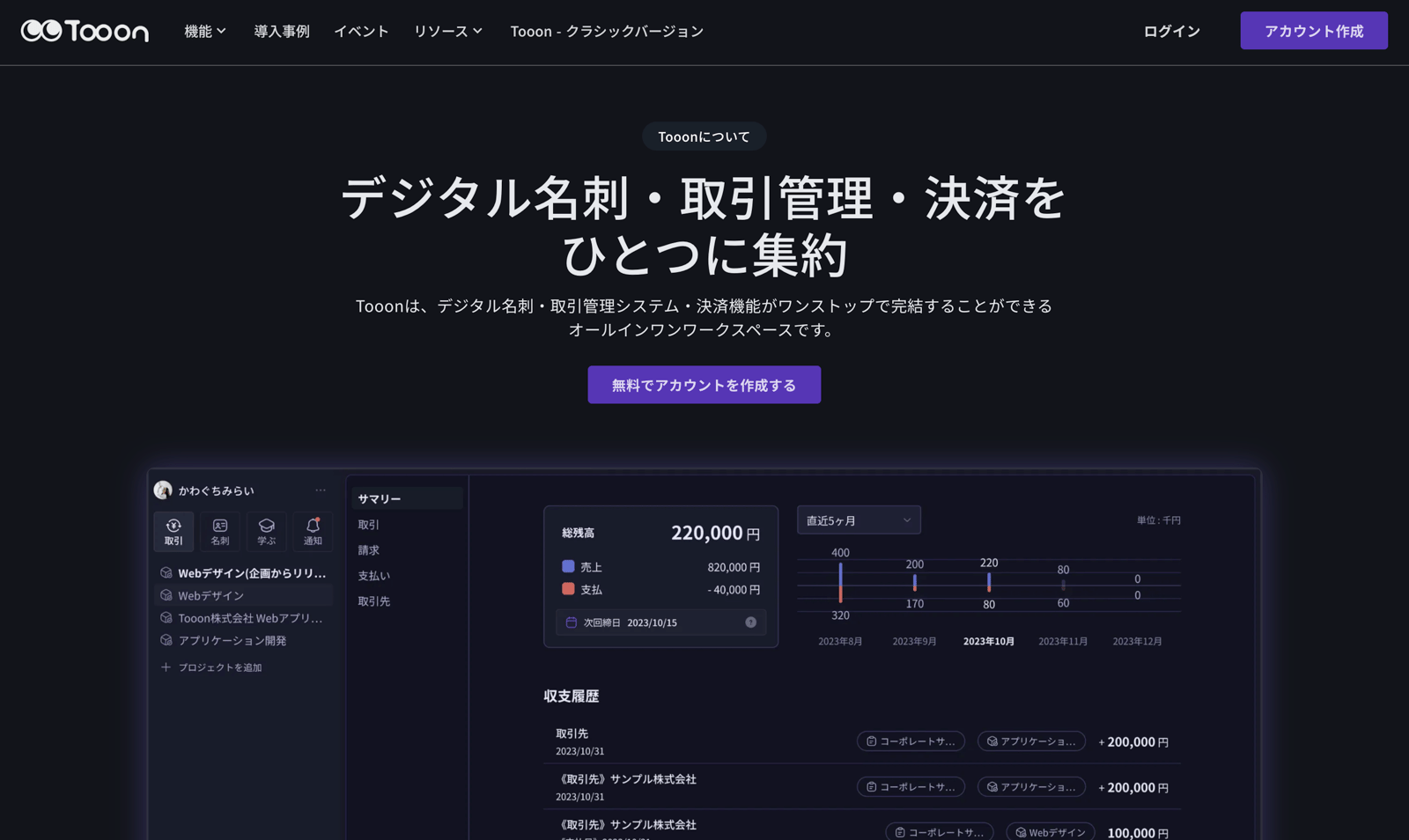Click the 2023年9月 axis label
Viewport: 1409px width, 840px height.
914,642
